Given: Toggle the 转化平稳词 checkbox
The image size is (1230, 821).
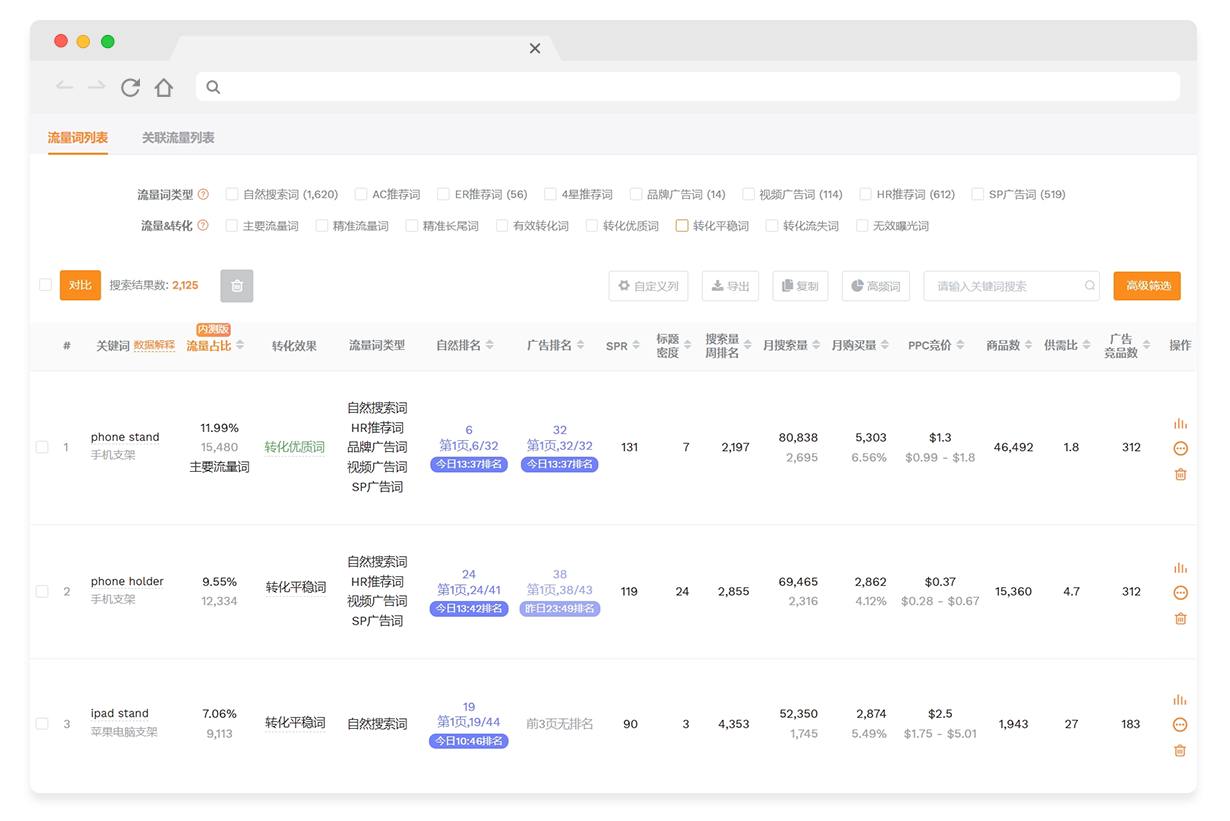Looking at the screenshot, I should (682, 226).
